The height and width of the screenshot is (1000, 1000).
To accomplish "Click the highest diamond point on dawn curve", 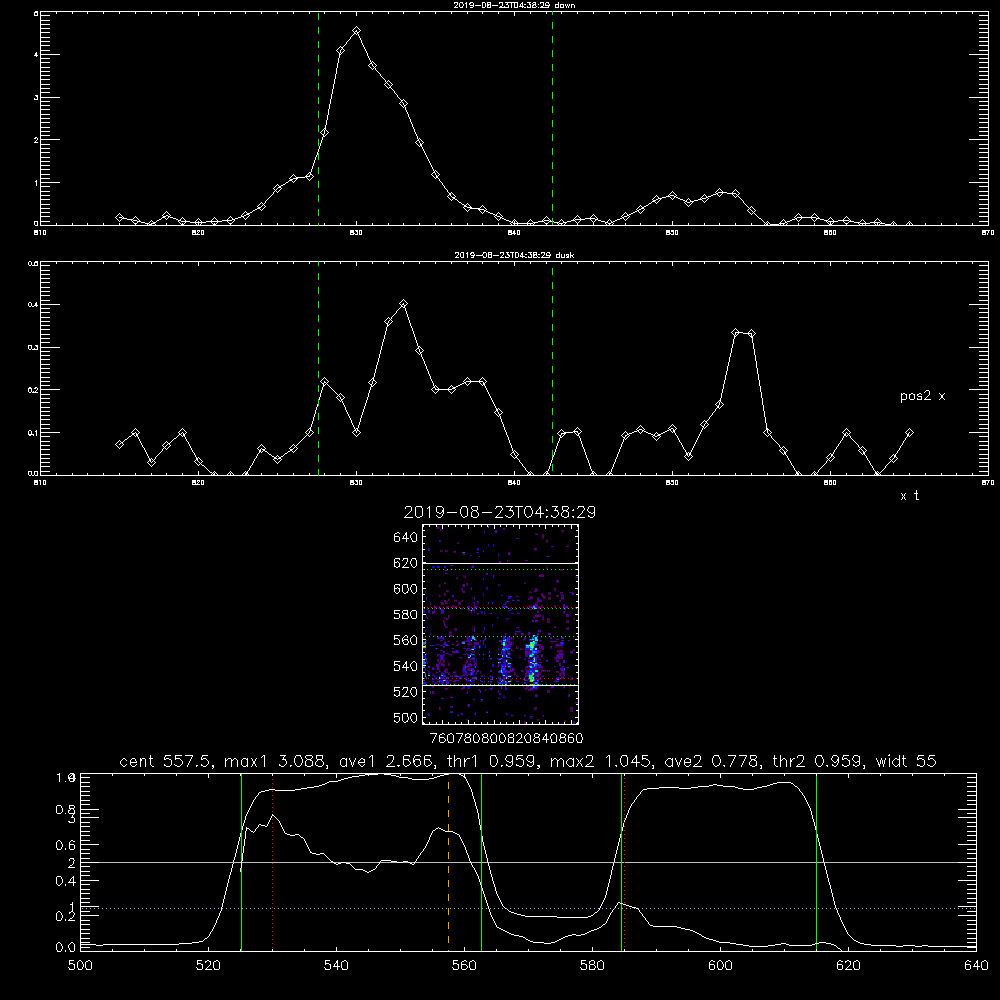I will coord(357,31).
